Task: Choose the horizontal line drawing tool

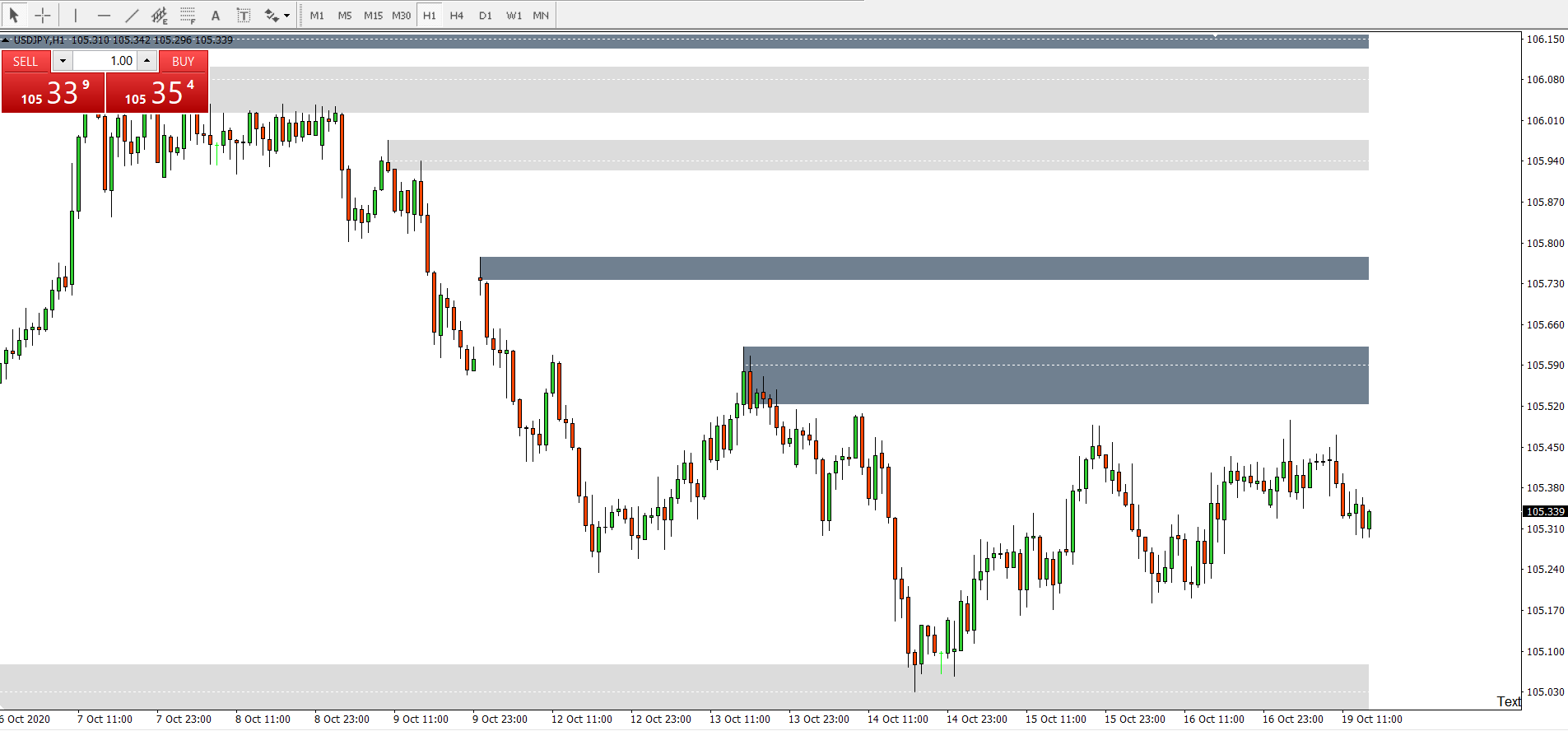Action: [104, 15]
